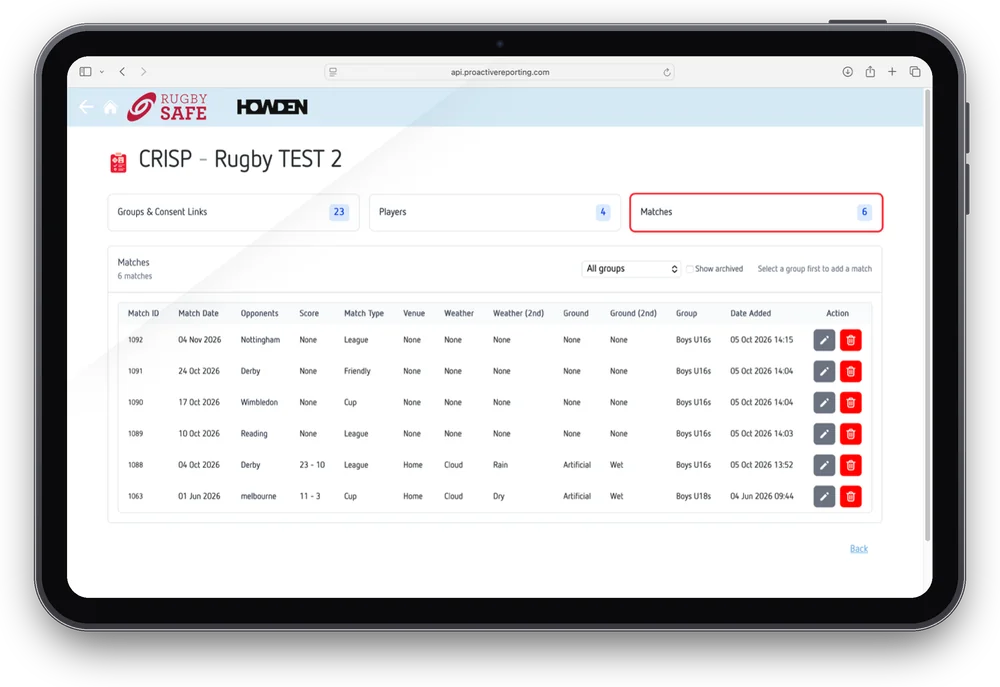1000x687 pixels.
Task: Switch to the Players tab
Action: tap(494, 212)
